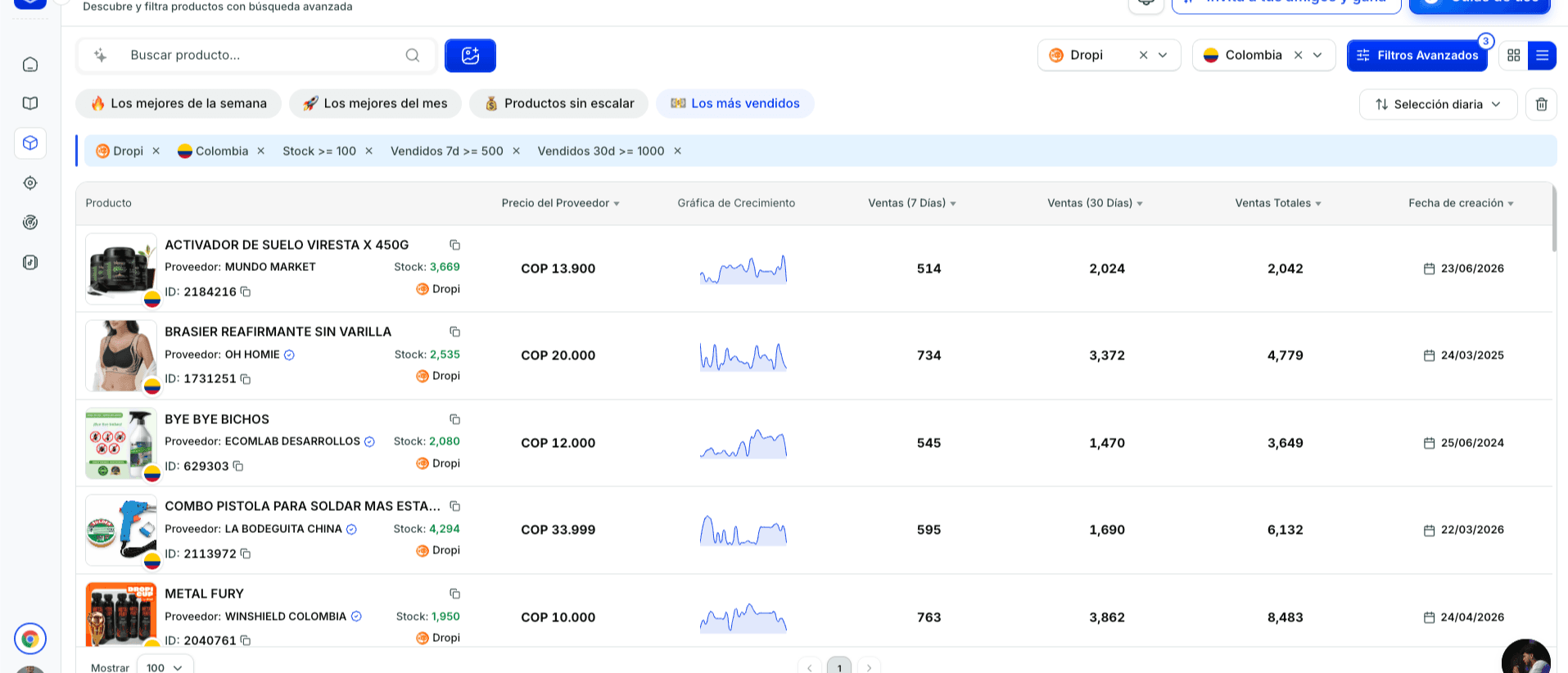Open the Selección diaria sort dropdown

[1438, 104]
